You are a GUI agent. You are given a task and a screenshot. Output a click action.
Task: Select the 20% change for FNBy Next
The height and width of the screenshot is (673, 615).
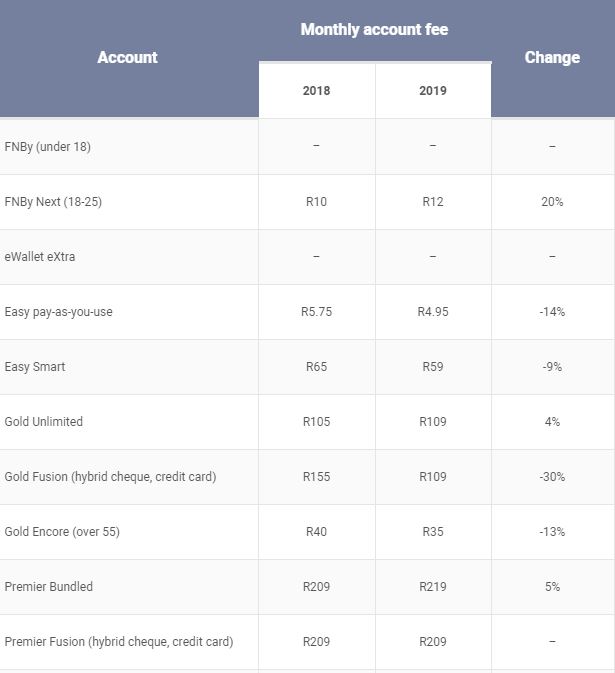tap(552, 202)
